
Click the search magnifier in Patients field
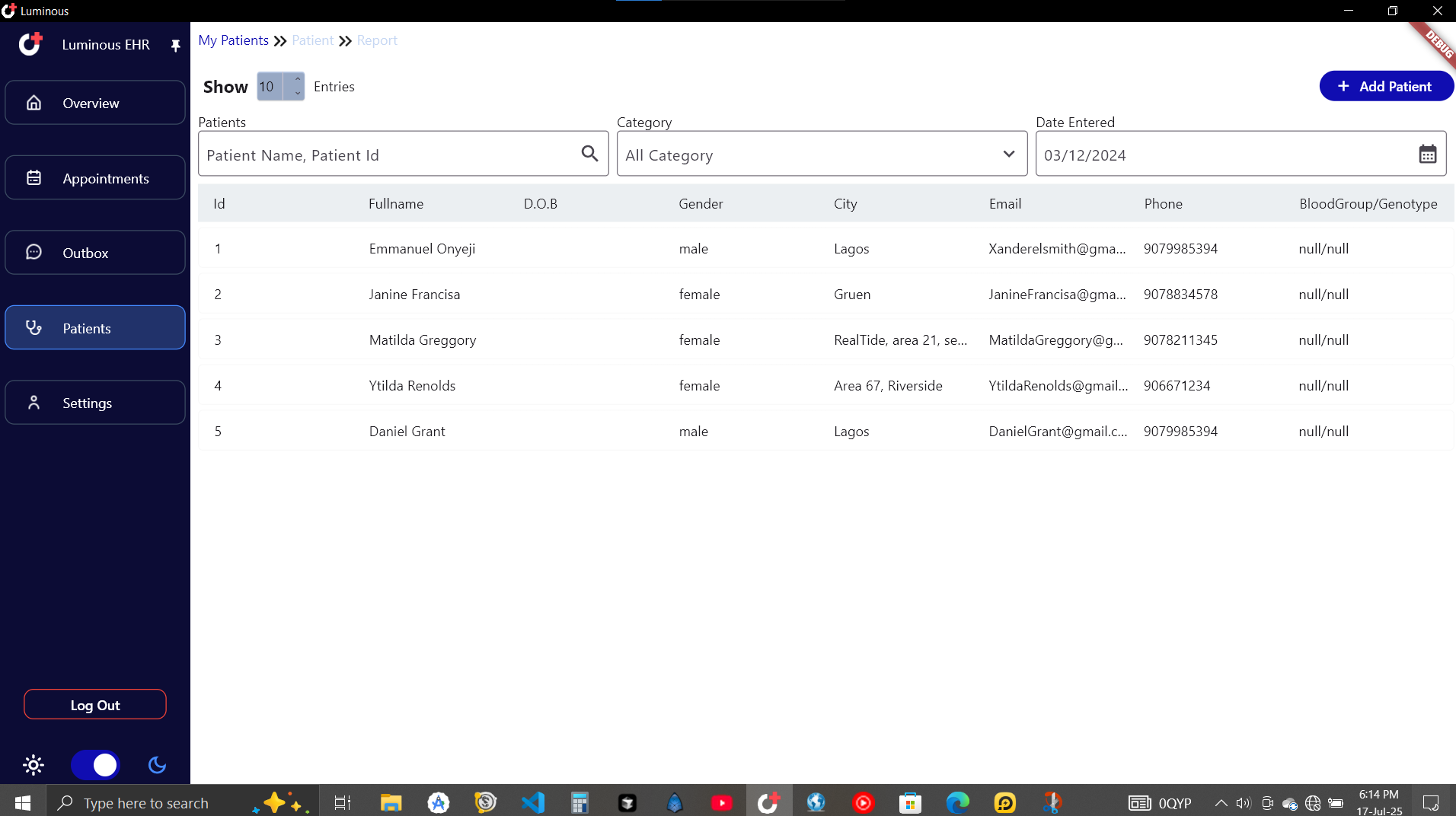tap(590, 154)
